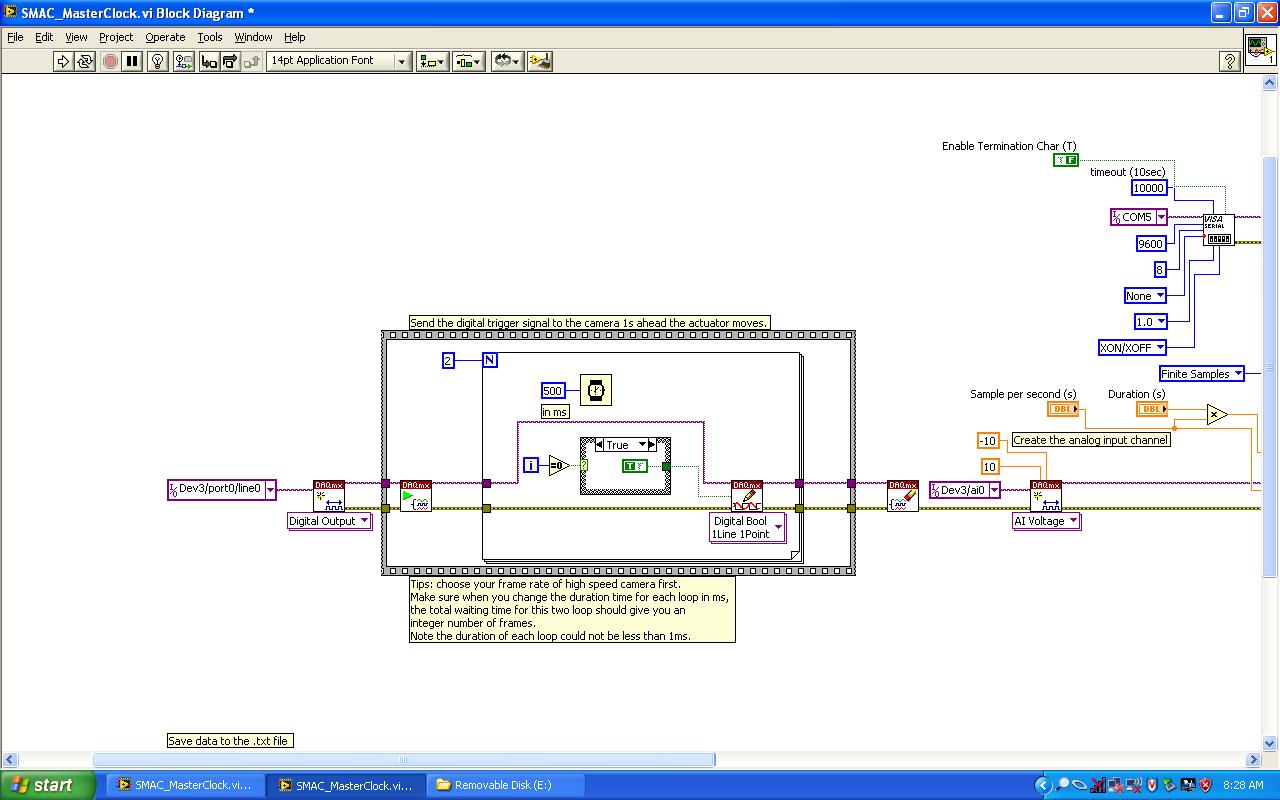The width and height of the screenshot is (1280, 800).
Task: Open Removable Disk (E:) taskbar button
Action: (x=505, y=785)
